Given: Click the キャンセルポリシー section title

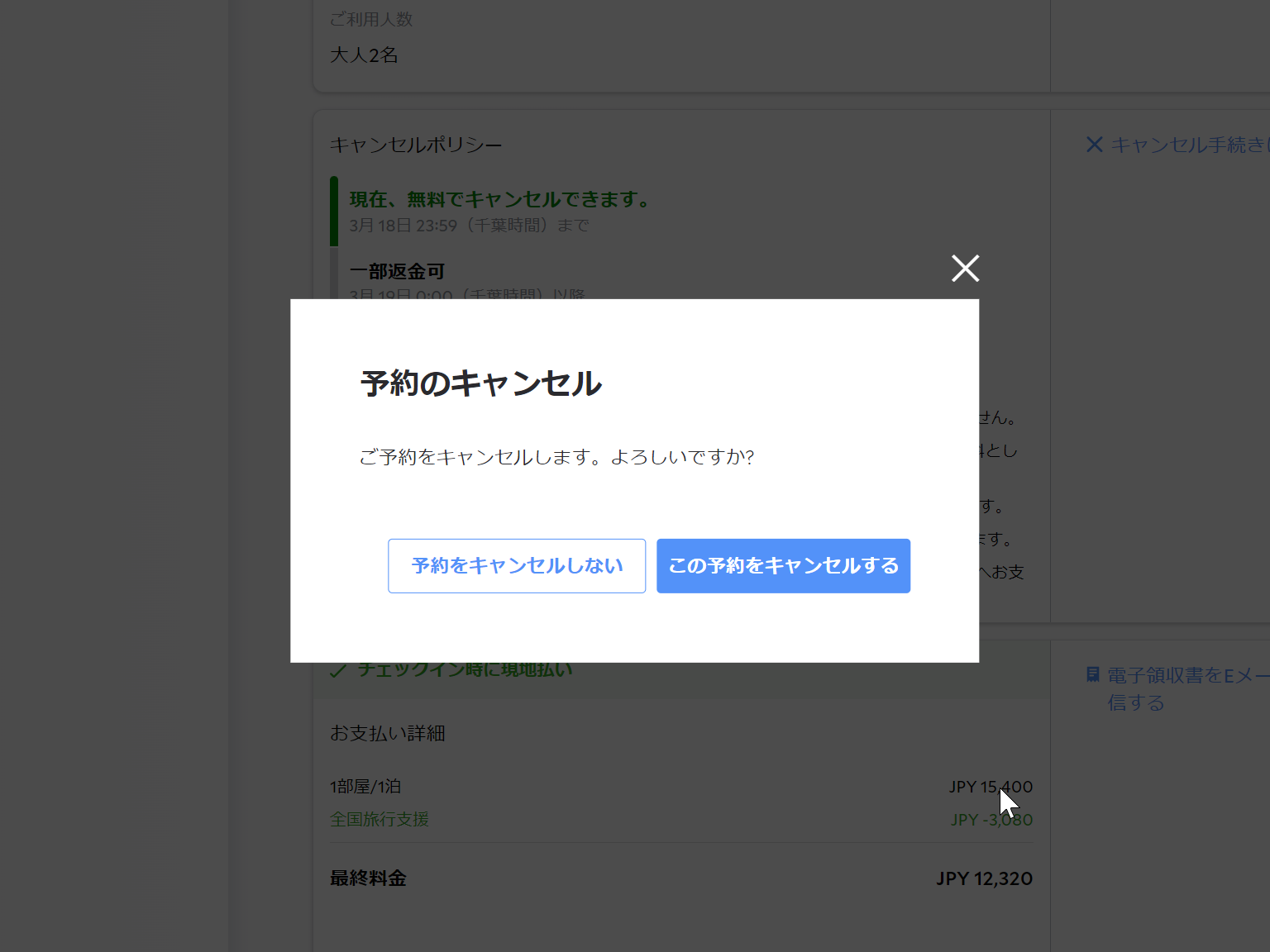Looking at the screenshot, I should pos(416,144).
